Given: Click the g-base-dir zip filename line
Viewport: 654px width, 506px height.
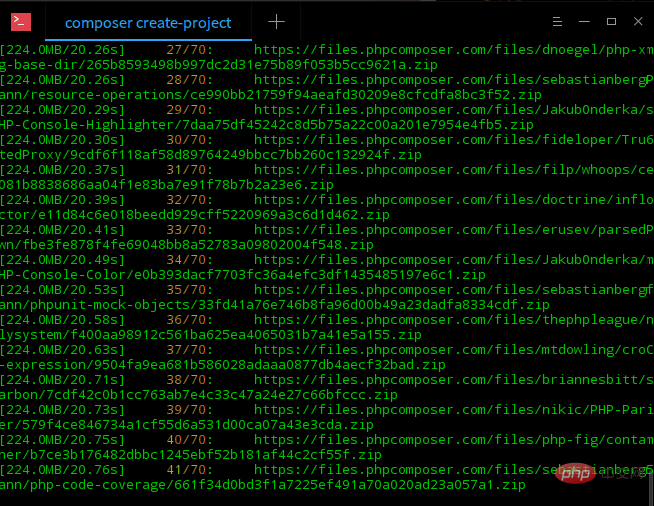Looking at the screenshot, I should pos(219,65).
